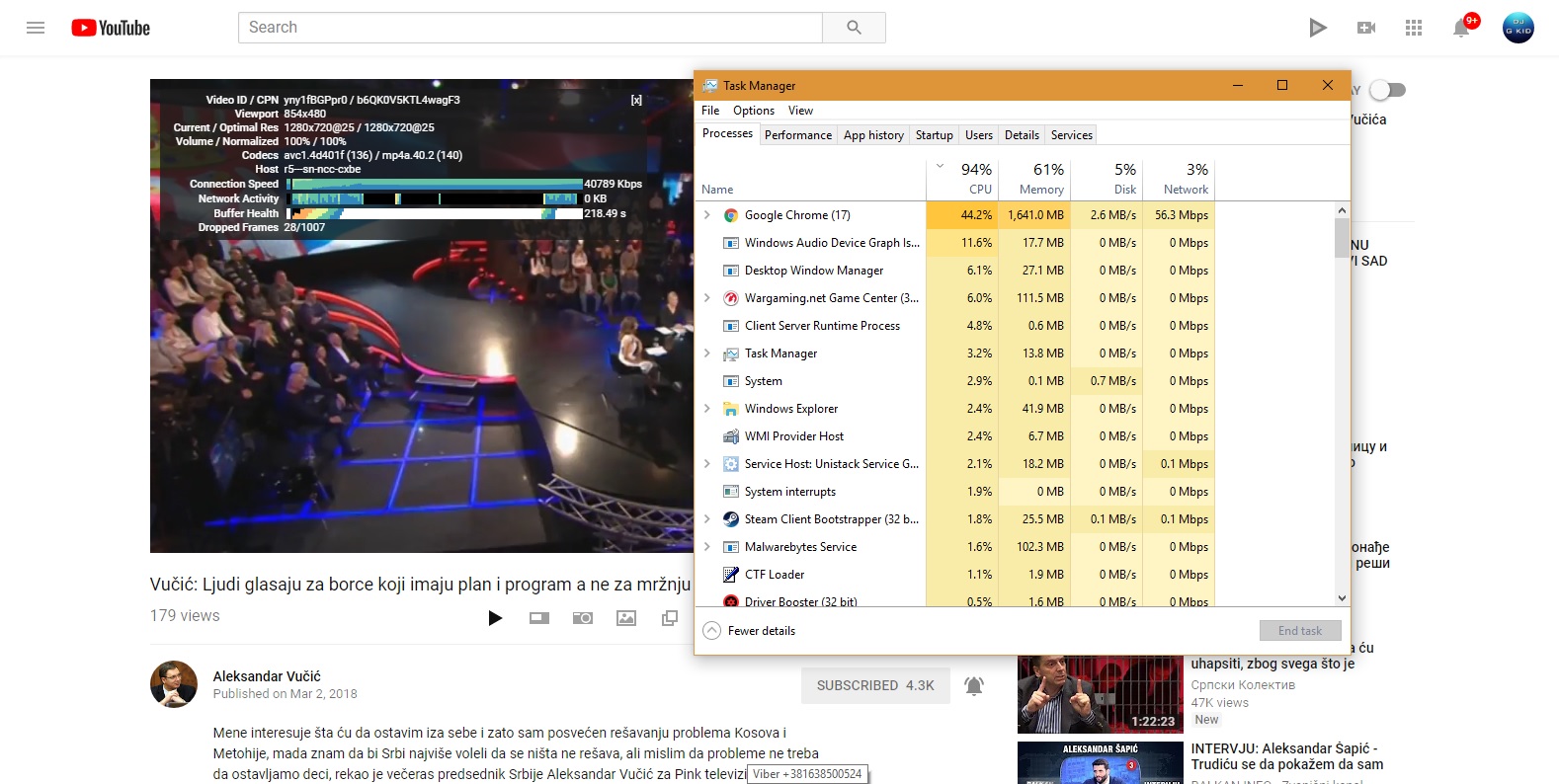Screen dimensions: 1559x784
Task: Click the End task button
Action: pos(1300,631)
